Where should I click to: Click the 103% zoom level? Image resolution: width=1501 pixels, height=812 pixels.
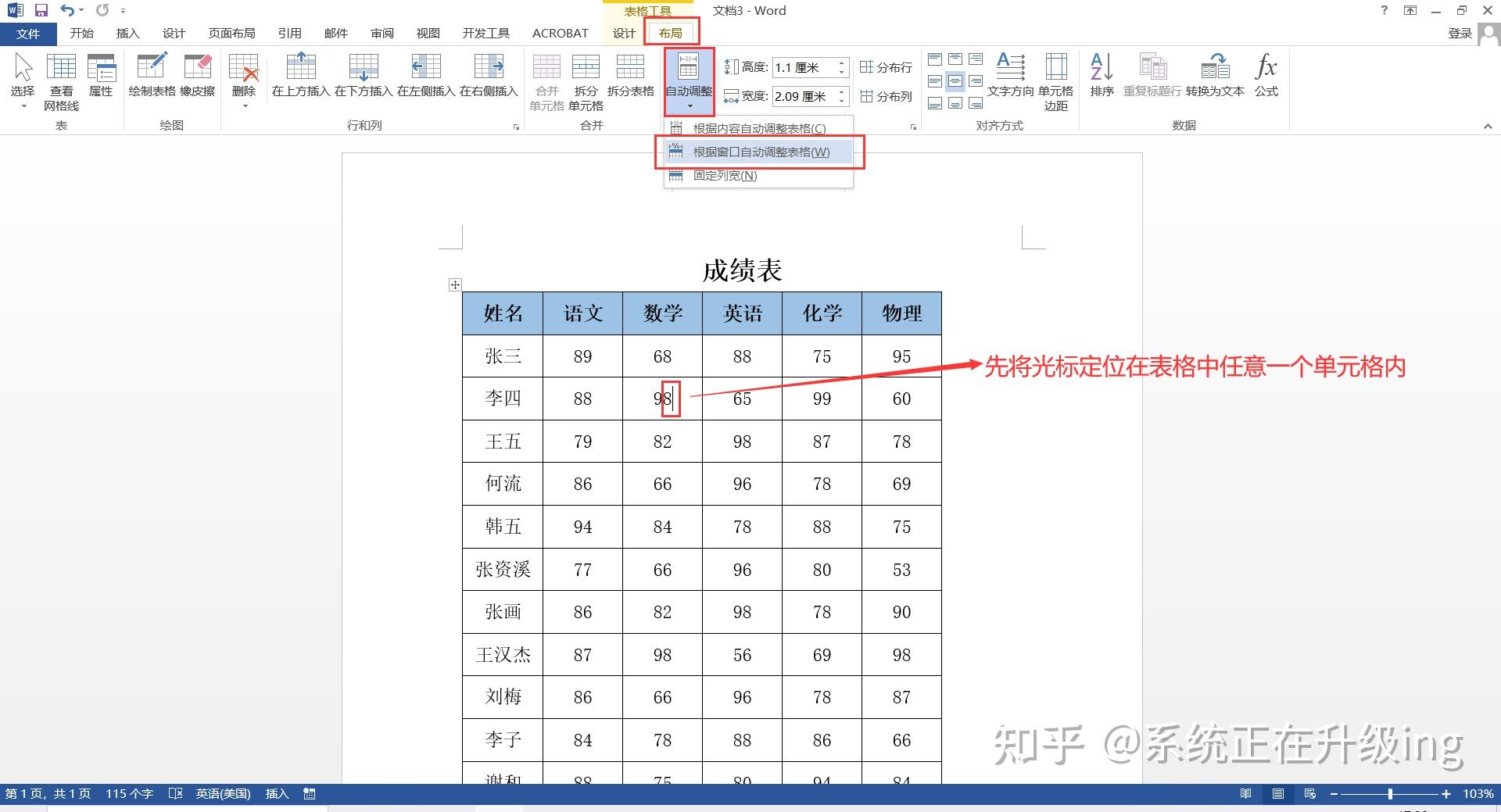[1478, 794]
